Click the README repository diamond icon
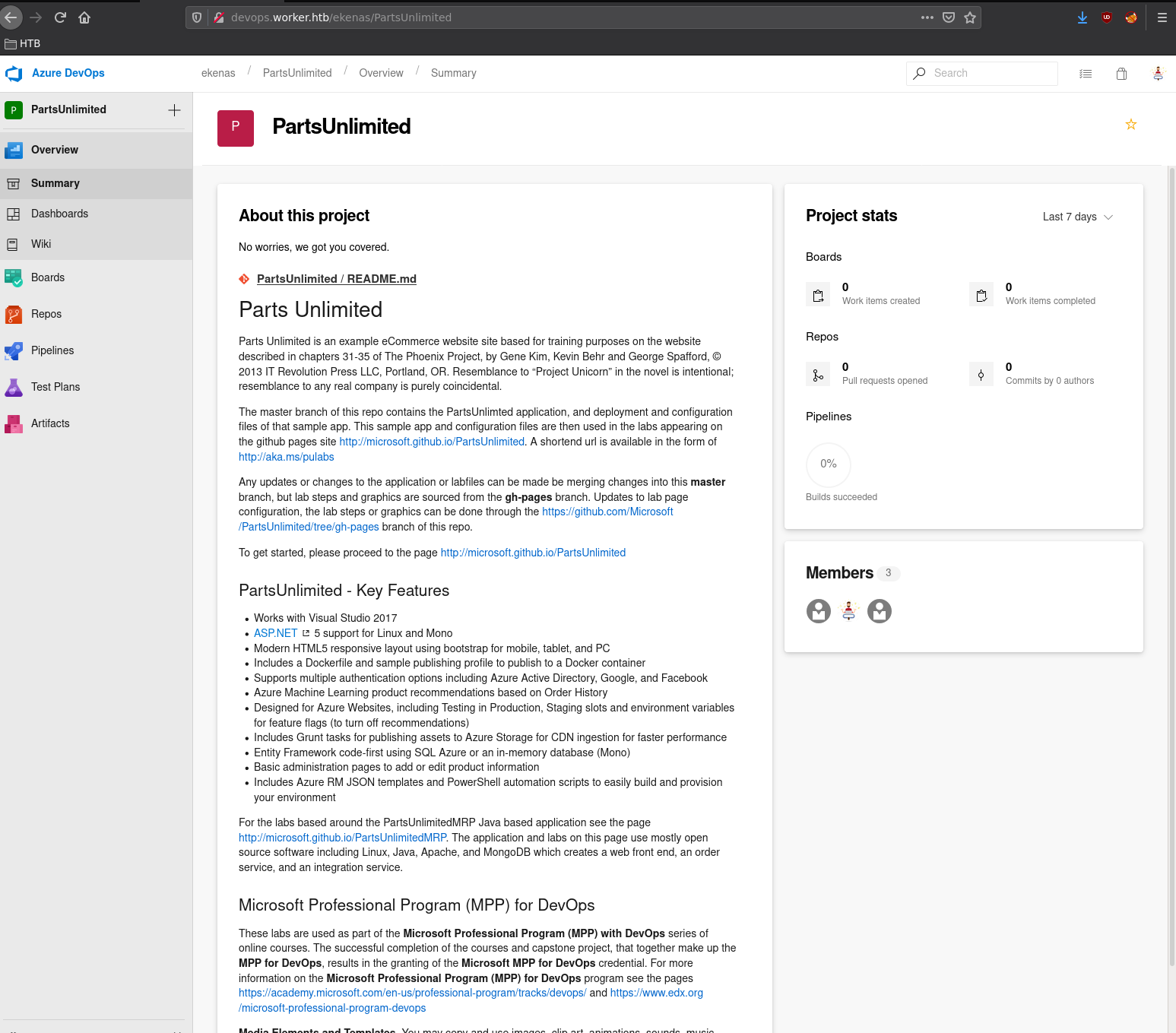Screen dimensions: 1176x1033 (x=244, y=279)
